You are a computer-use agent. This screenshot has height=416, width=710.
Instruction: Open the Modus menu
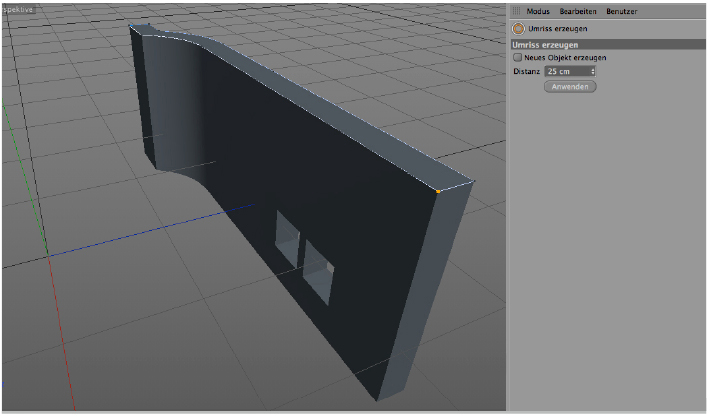[537, 11]
